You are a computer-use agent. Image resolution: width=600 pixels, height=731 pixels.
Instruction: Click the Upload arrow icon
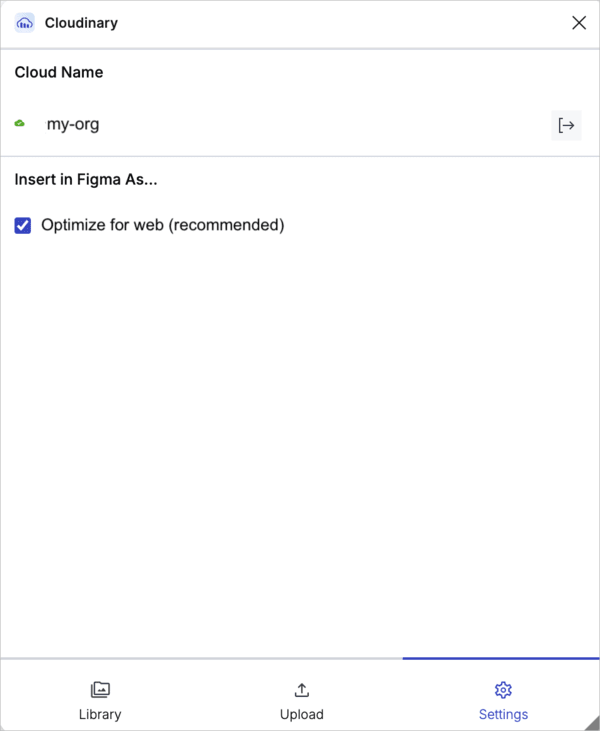point(302,690)
